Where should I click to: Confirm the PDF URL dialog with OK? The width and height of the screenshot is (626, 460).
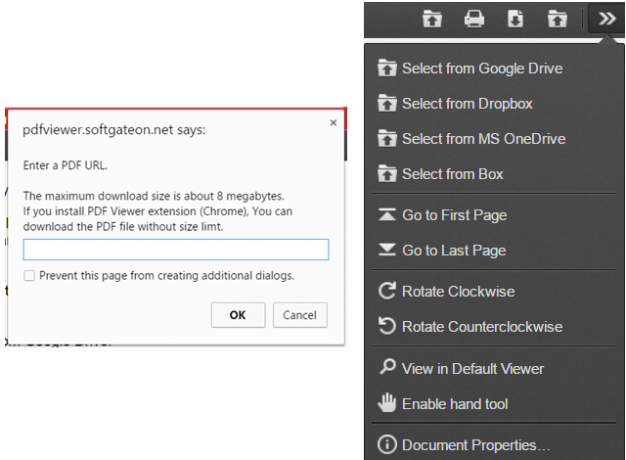(238, 315)
